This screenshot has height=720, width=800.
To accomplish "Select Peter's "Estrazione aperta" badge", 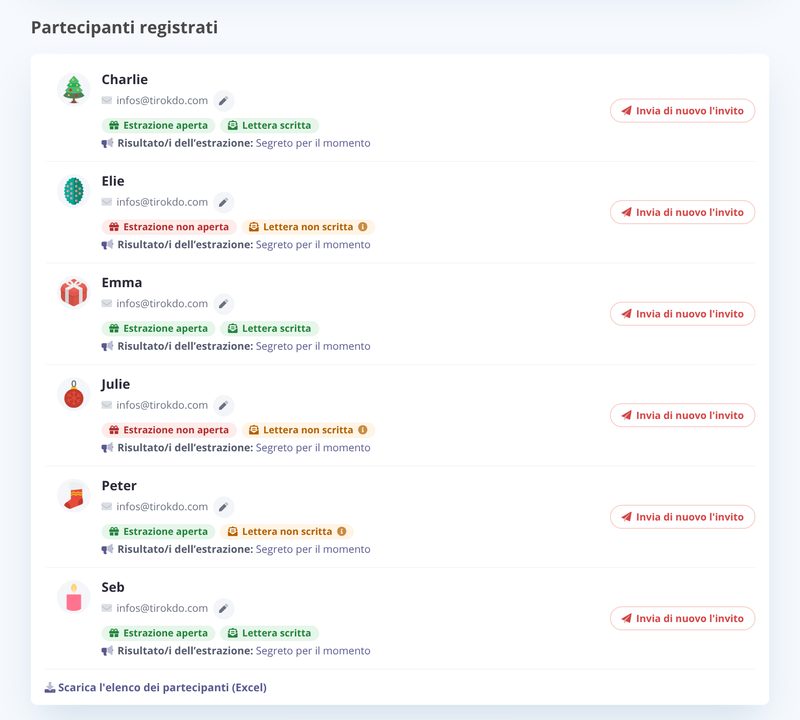I will [x=159, y=531].
